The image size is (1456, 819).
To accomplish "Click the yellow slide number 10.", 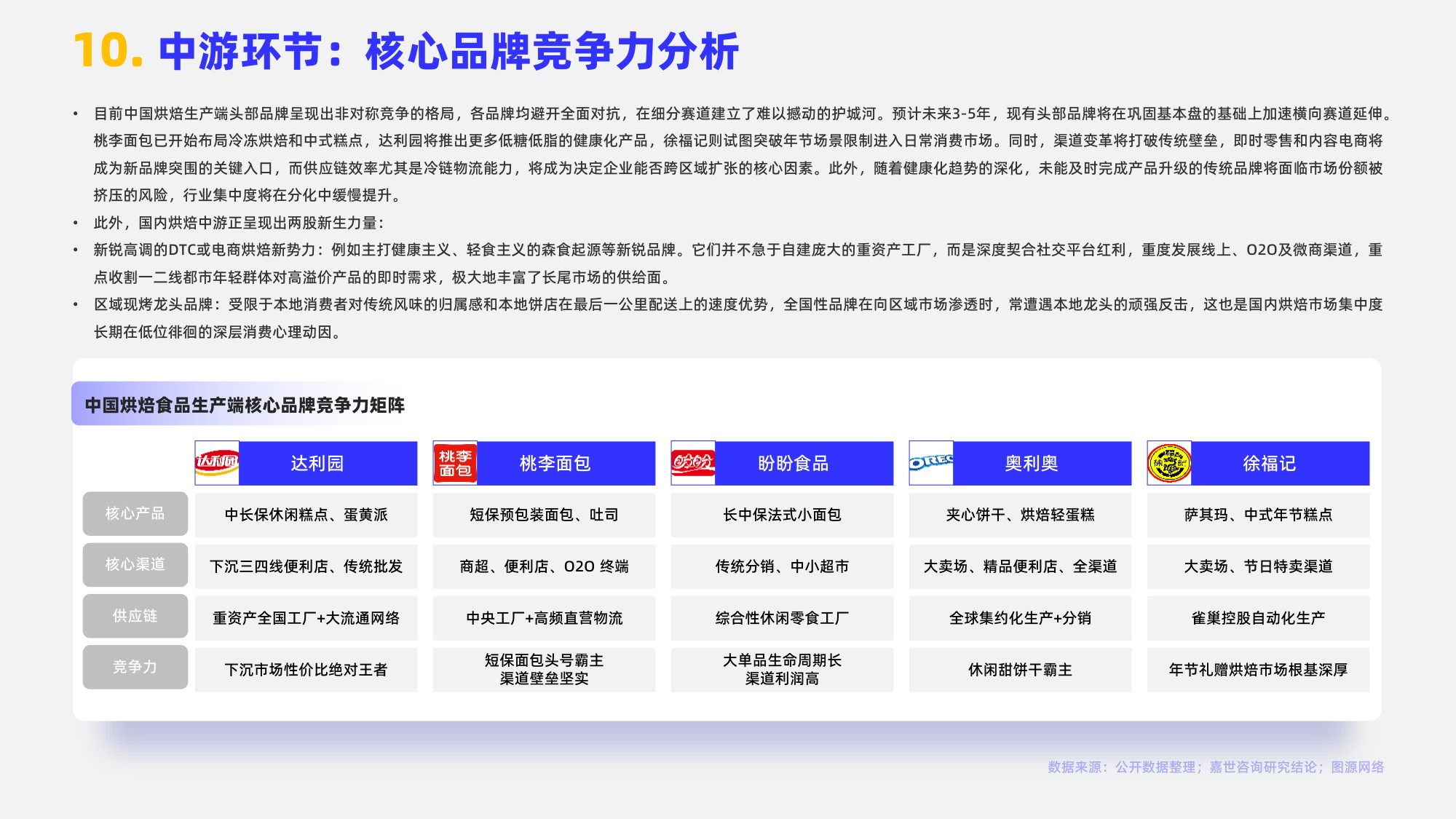I will click(108, 51).
